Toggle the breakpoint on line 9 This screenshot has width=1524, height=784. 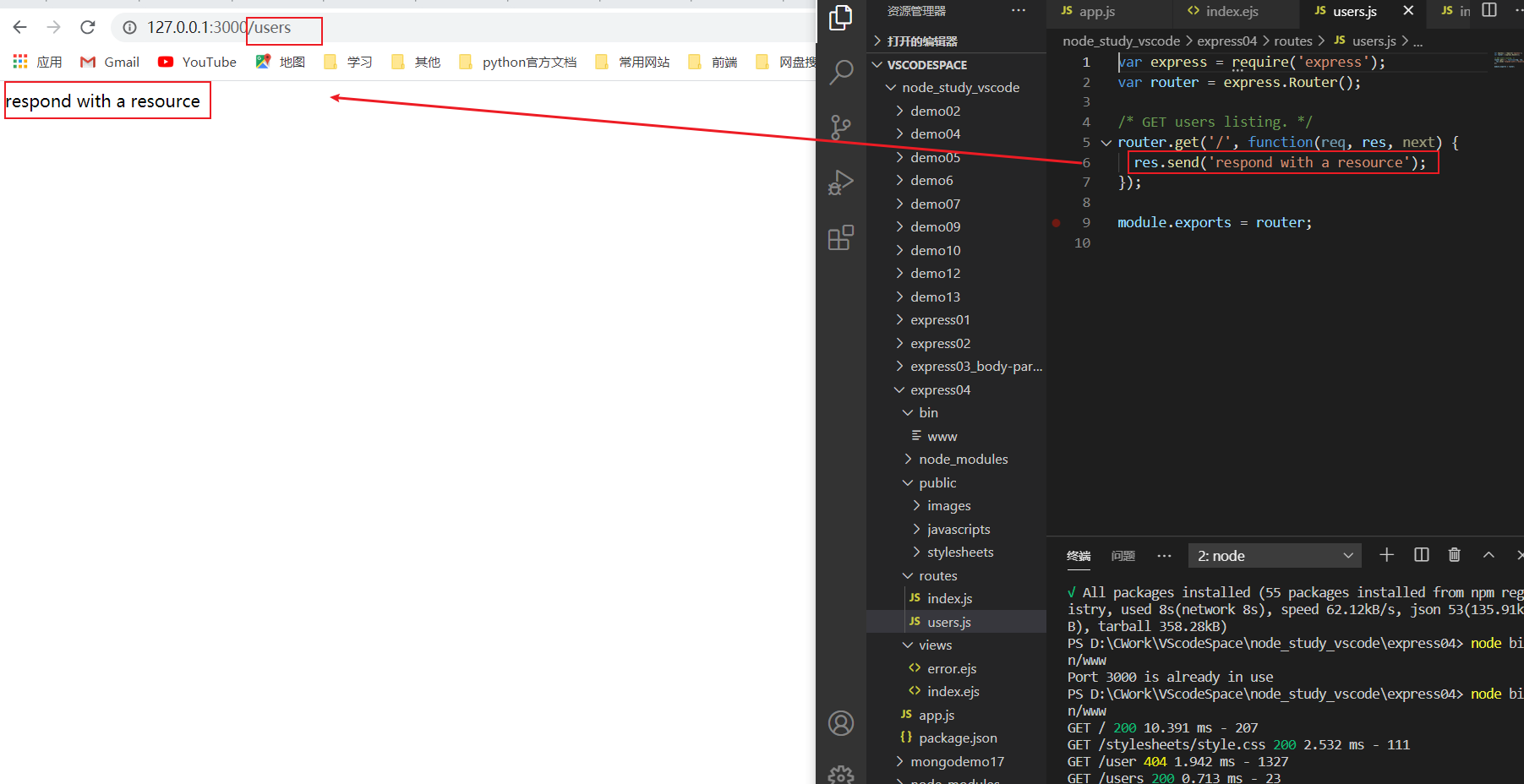(x=1057, y=223)
